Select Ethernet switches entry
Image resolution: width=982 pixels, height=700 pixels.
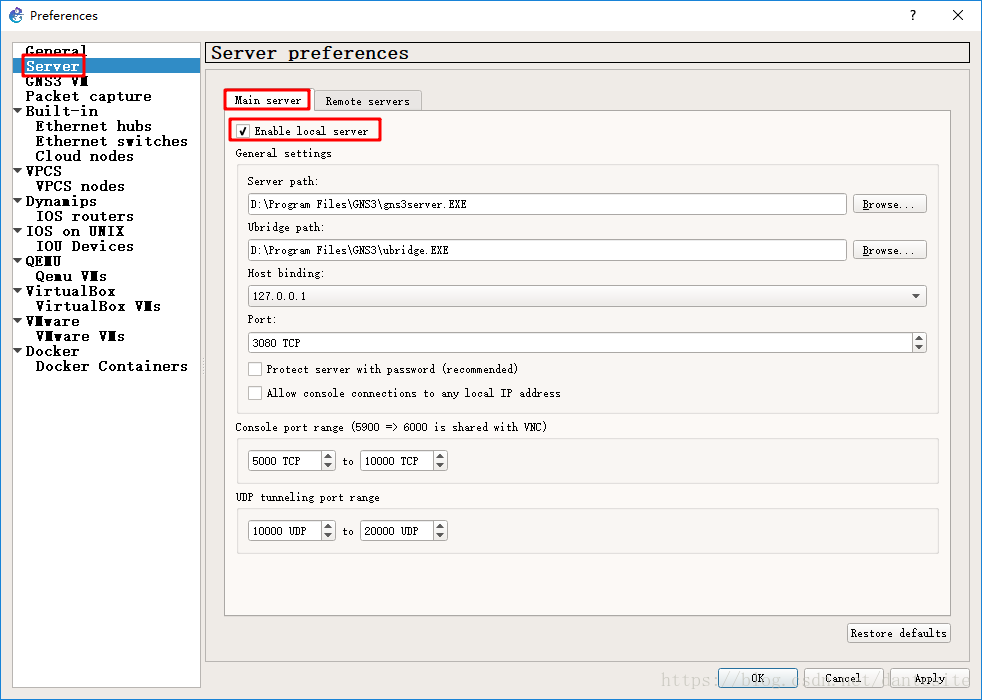(x=111, y=141)
